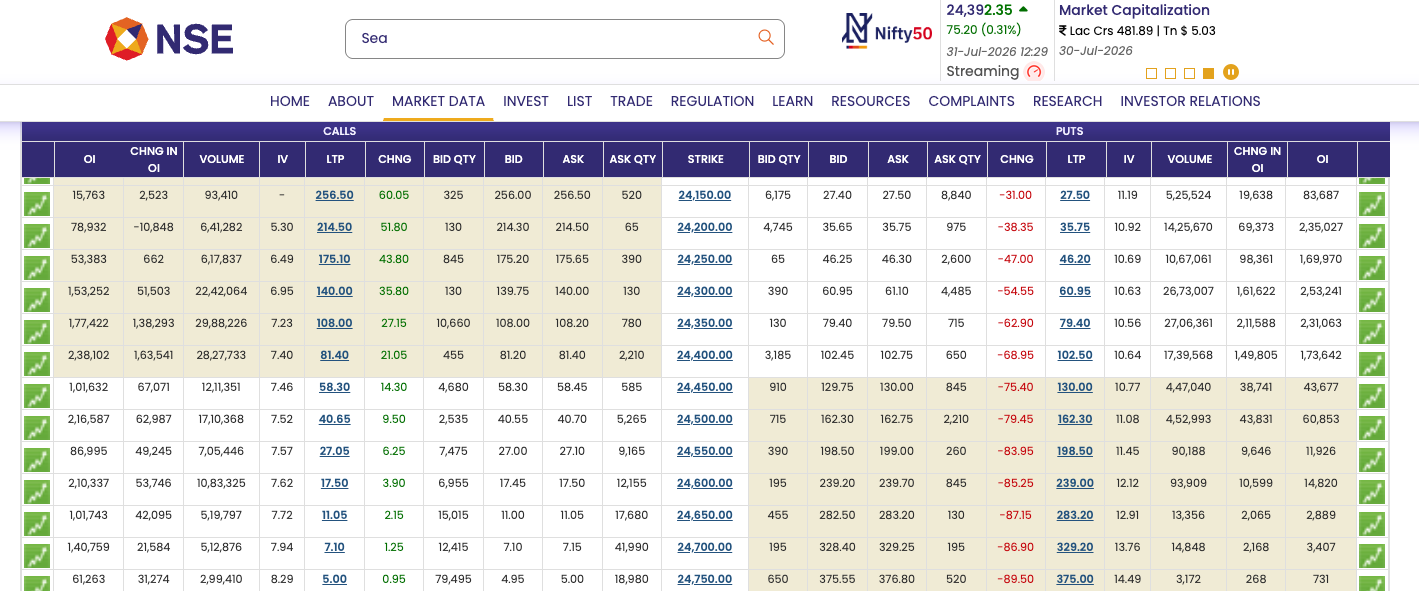Open the TRADE menu
The image size is (1419, 591).
point(631,101)
